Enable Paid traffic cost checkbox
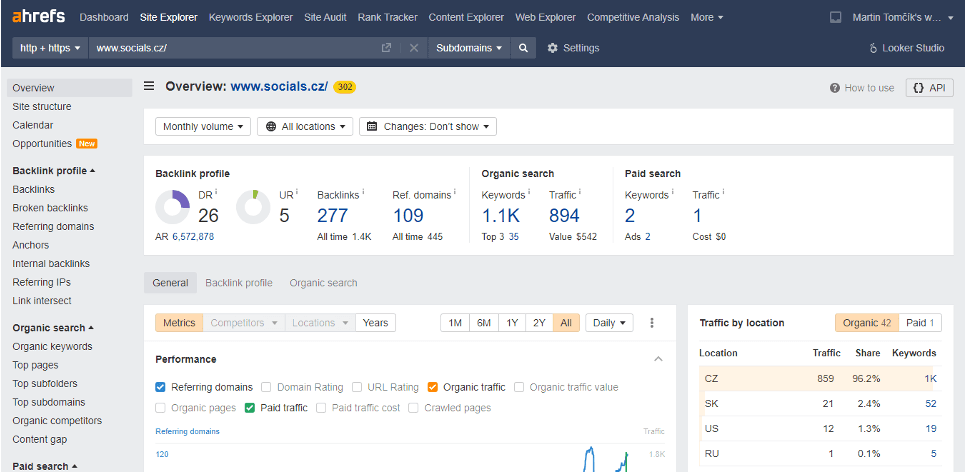This screenshot has width=966, height=472. tap(321, 407)
